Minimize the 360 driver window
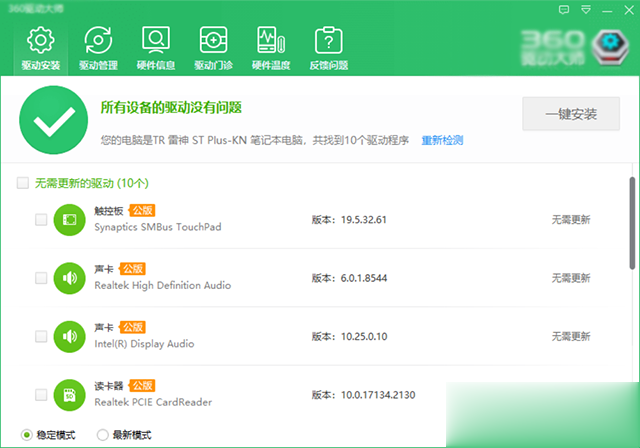Screen dimensions: 640x448 tap(607, 11)
